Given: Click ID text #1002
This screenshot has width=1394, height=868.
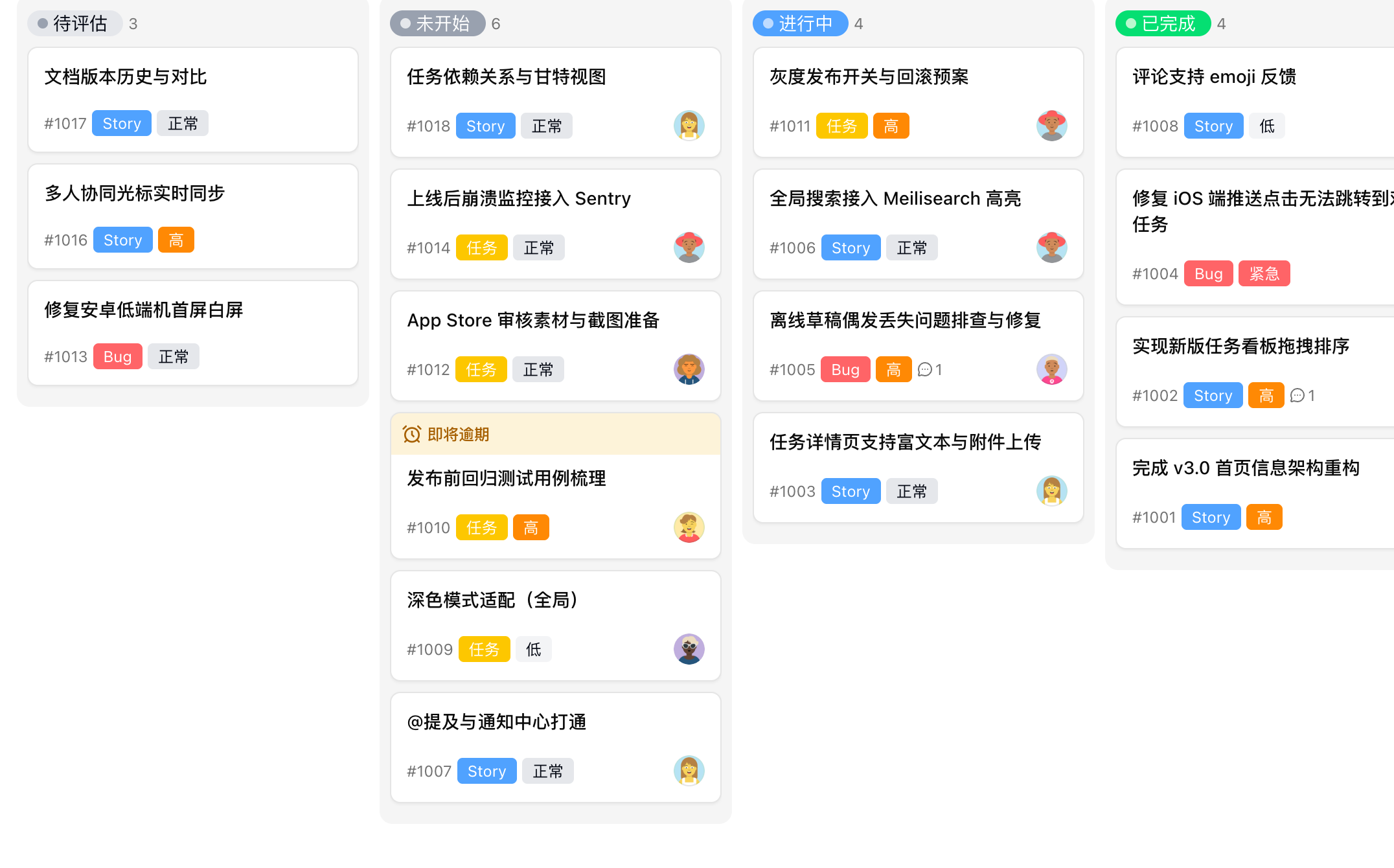Looking at the screenshot, I should [x=1155, y=395].
